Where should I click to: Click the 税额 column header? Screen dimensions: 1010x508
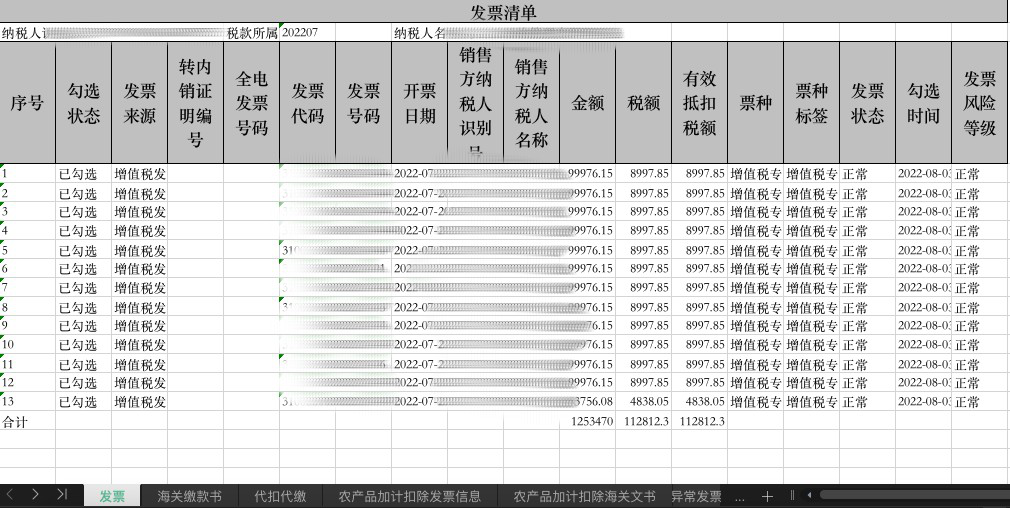(x=644, y=103)
